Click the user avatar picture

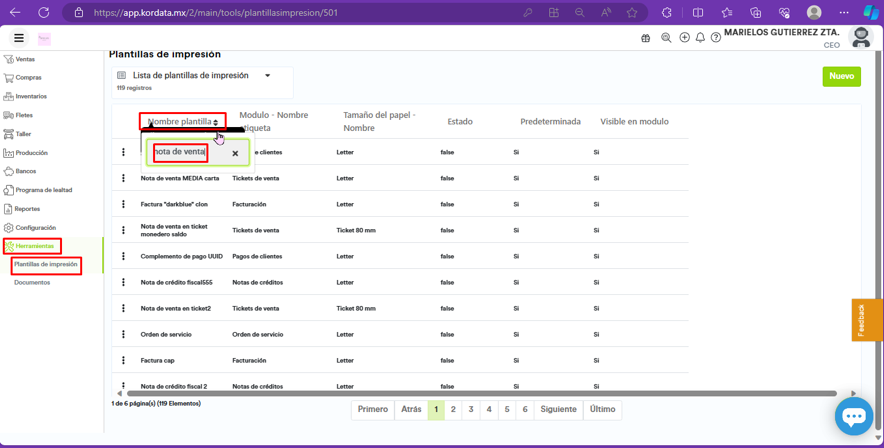pos(860,37)
